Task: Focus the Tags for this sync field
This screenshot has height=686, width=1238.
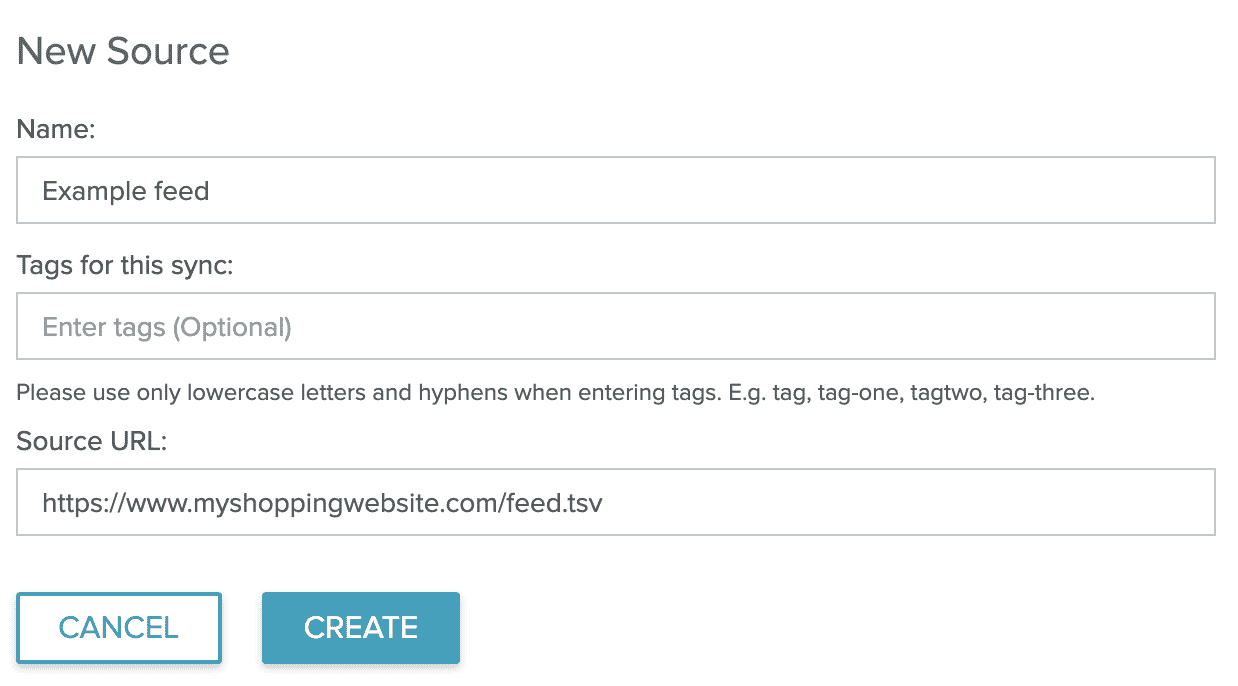Action: [615, 326]
